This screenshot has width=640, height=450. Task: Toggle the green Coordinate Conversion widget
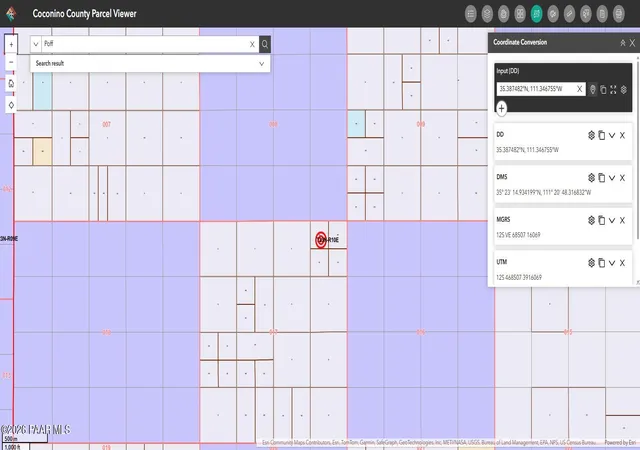pyautogui.click(x=536, y=14)
